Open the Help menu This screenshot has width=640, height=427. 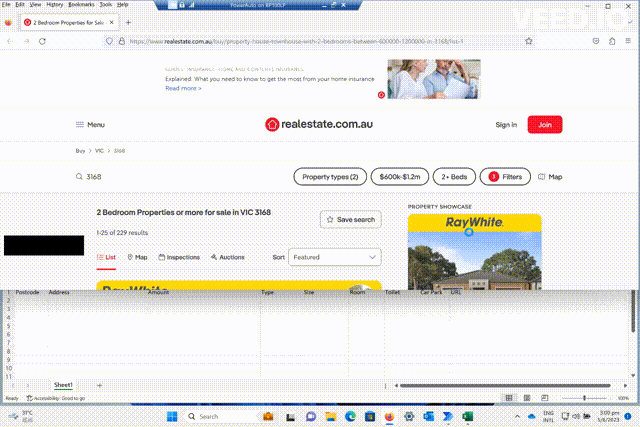(122, 4)
